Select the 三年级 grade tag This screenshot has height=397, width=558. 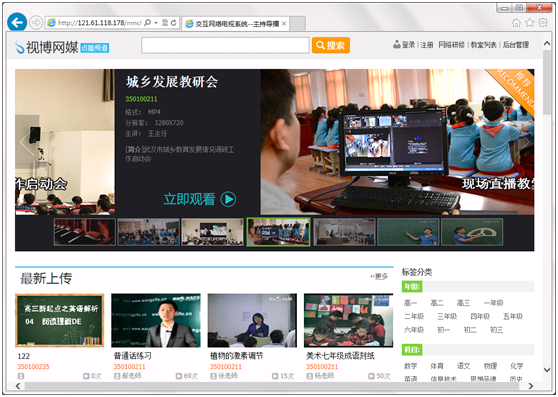(447, 316)
